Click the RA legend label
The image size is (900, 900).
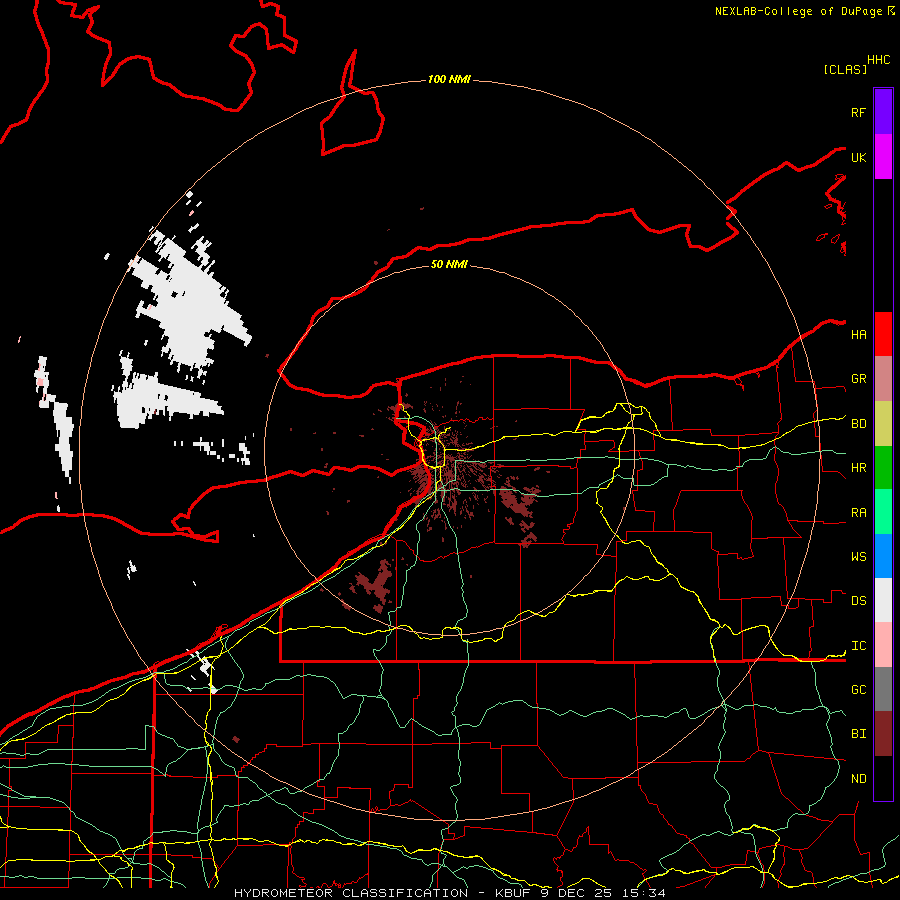pyautogui.click(x=859, y=513)
